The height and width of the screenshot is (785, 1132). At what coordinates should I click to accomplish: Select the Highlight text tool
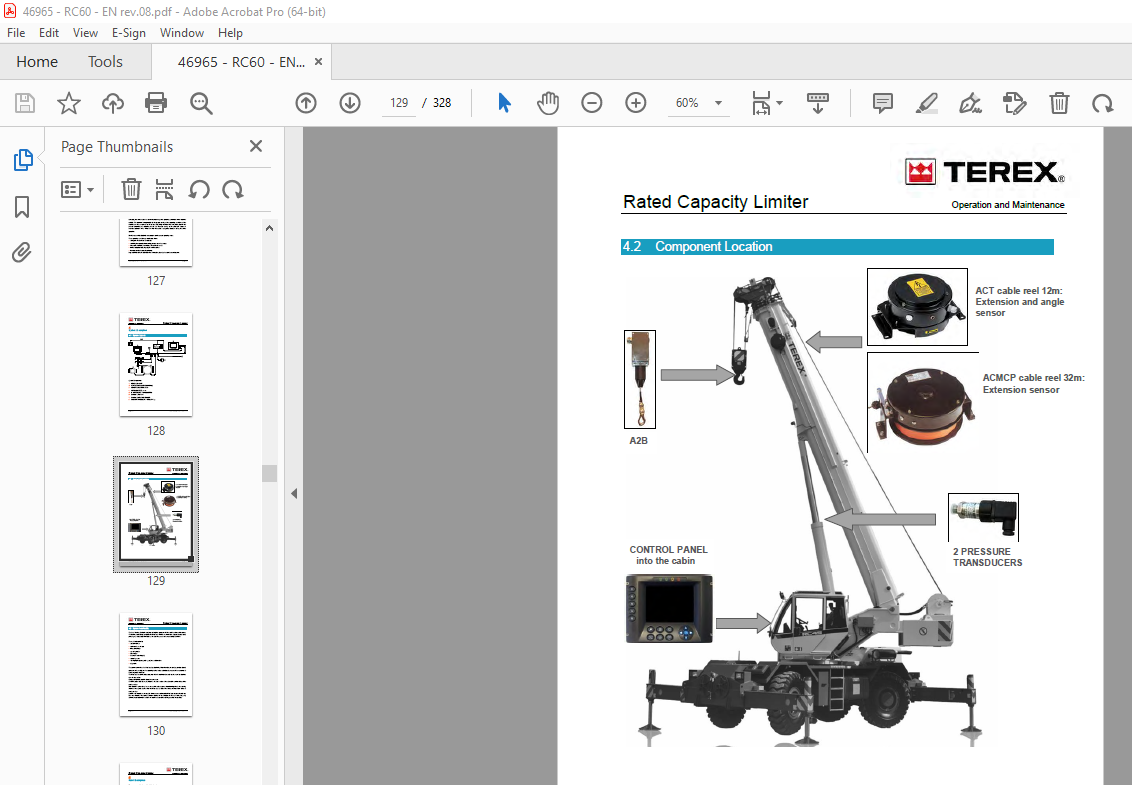(x=926, y=103)
